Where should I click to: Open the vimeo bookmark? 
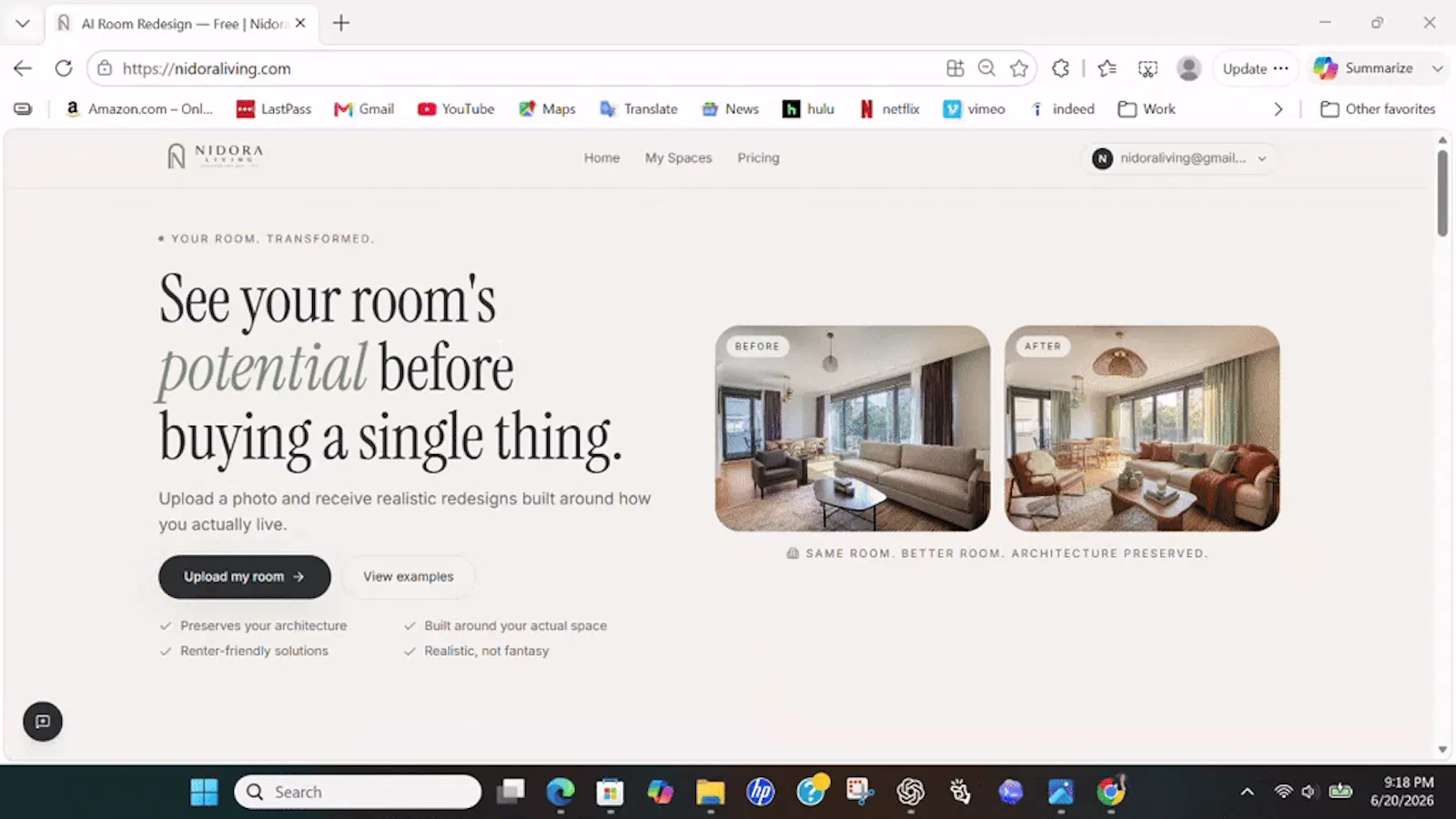click(975, 108)
